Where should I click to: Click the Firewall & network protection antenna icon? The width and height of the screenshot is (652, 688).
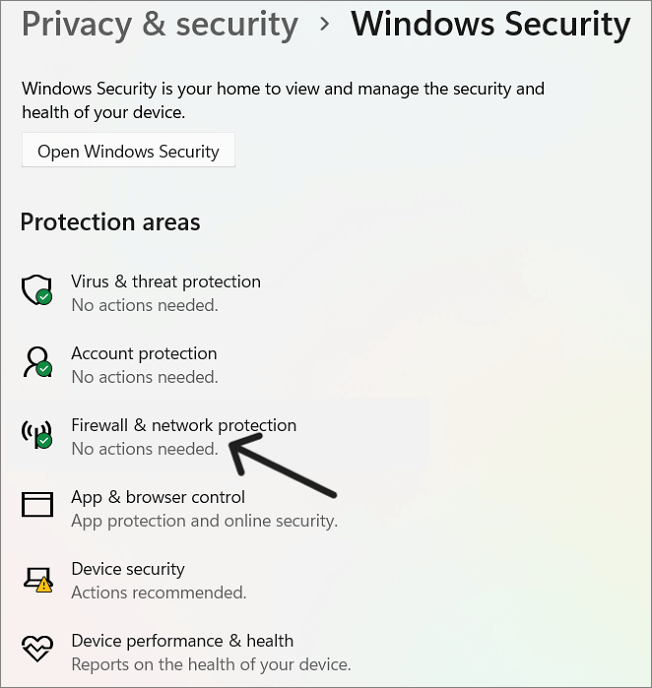tap(37, 434)
